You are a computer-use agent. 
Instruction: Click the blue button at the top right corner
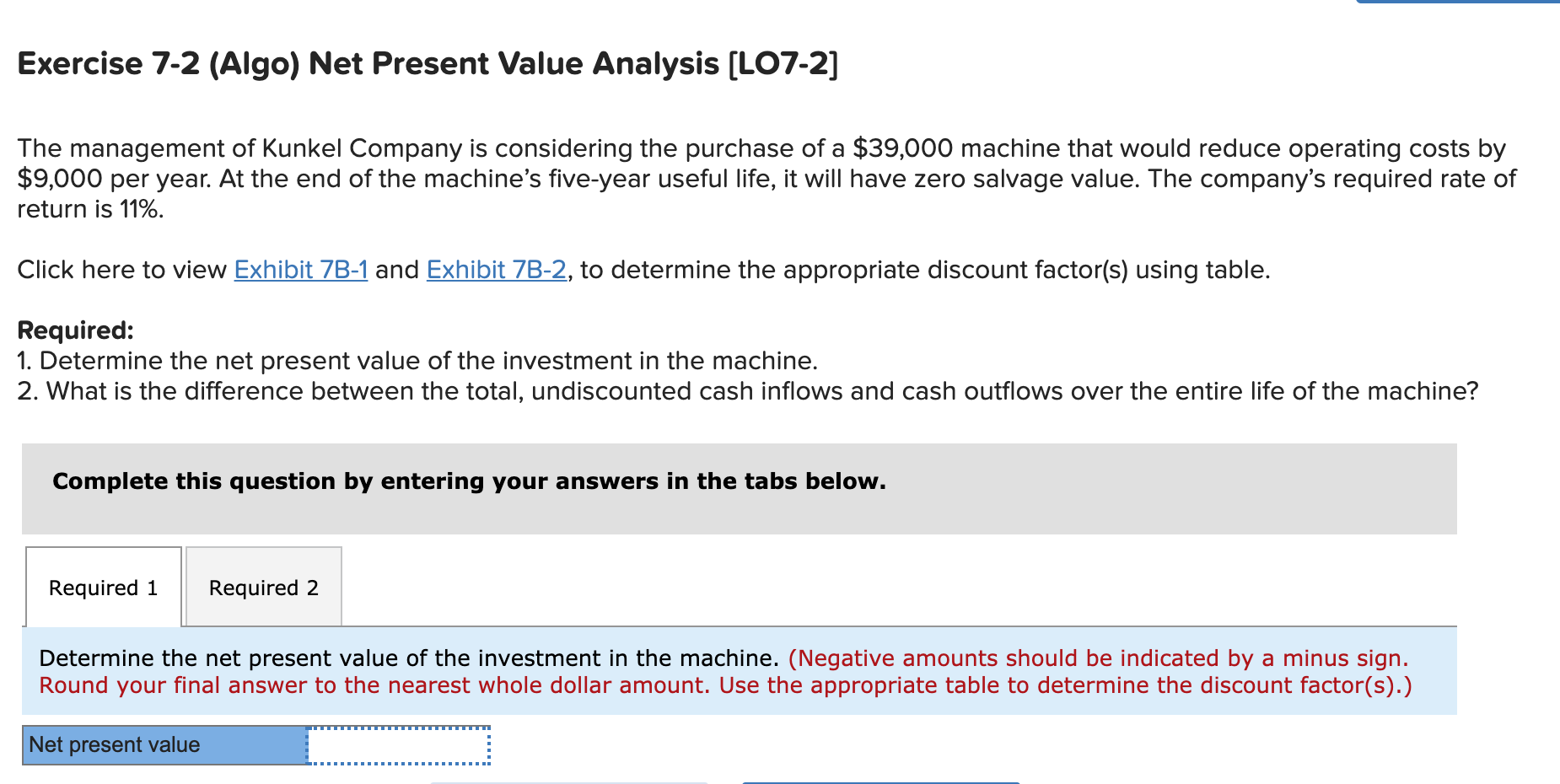click(x=1459, y=4)
